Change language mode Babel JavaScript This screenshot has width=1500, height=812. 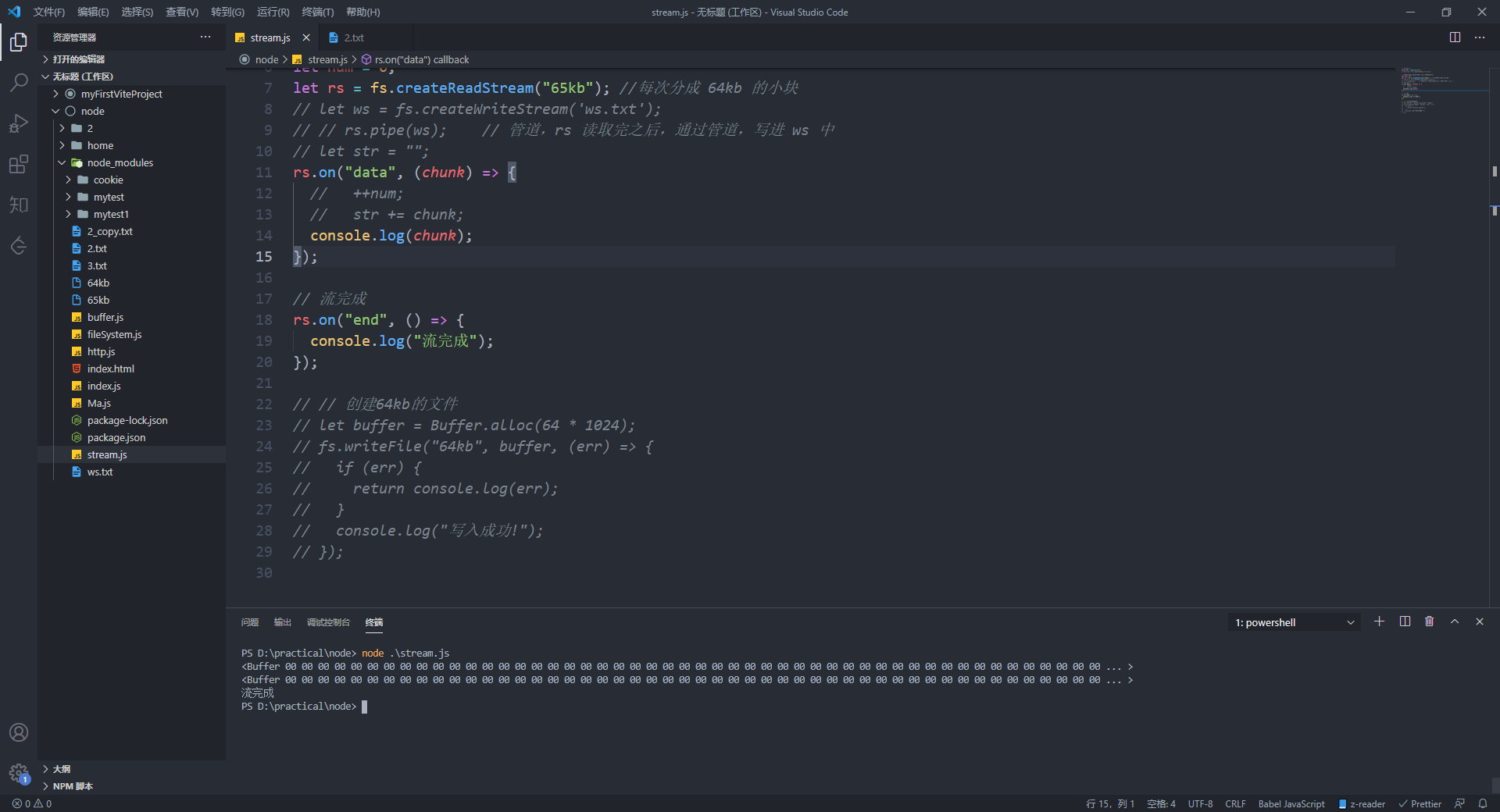(x=1291, y=803)
